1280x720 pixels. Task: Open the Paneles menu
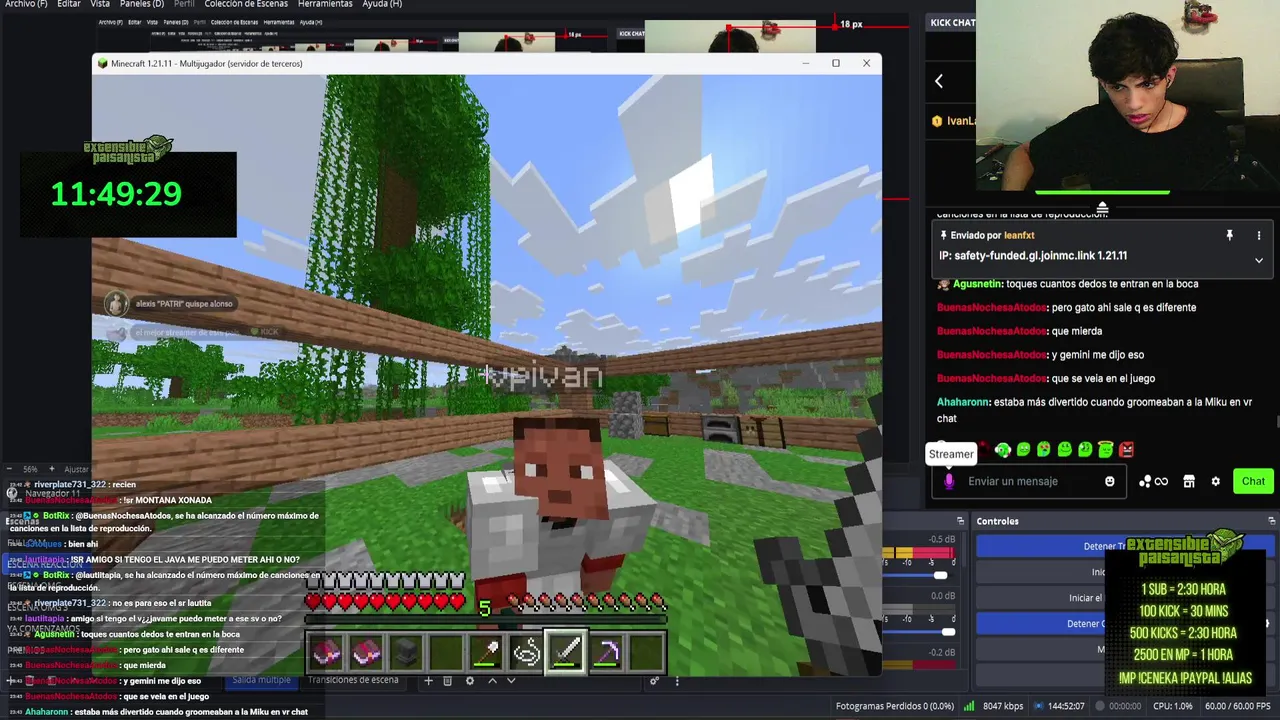click(142, 4)
